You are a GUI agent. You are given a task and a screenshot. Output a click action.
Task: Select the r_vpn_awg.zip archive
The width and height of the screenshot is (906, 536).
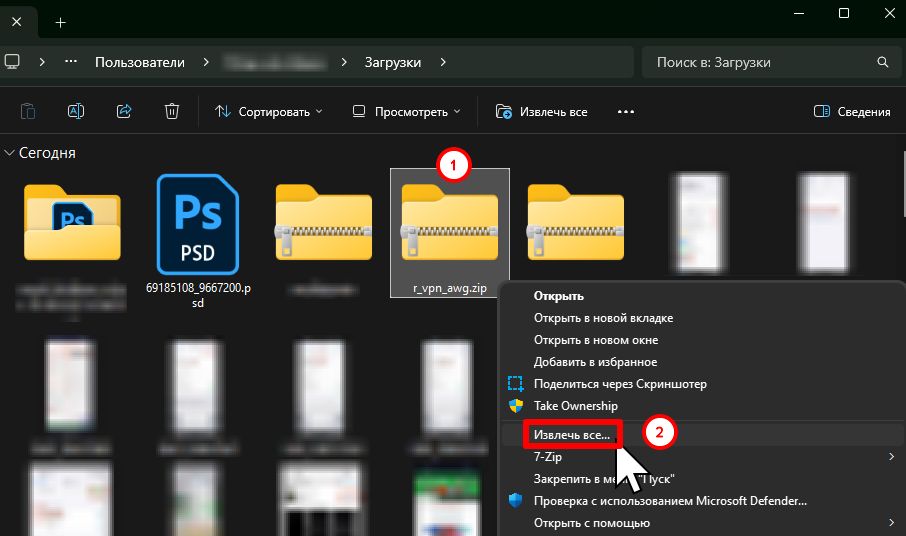coord(449,232)
